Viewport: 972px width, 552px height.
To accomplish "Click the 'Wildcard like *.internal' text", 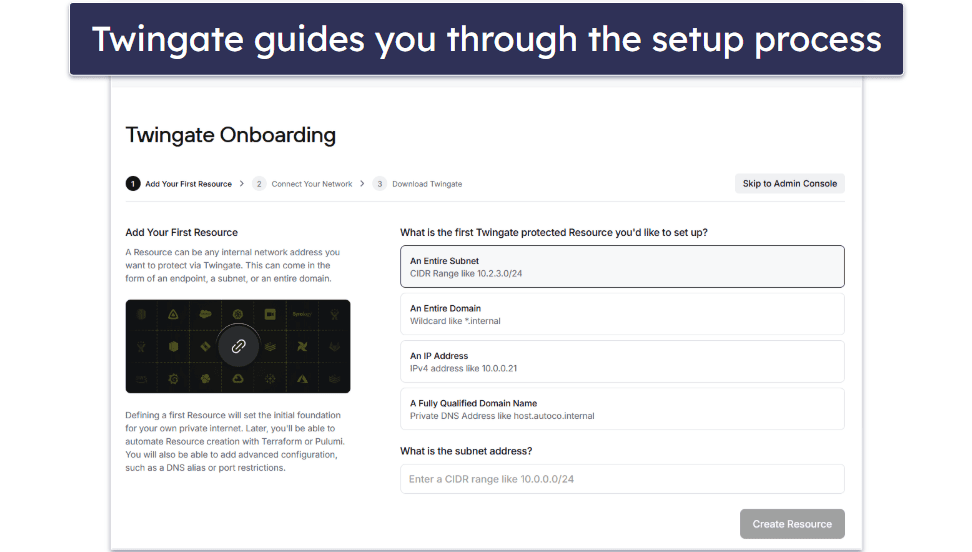I will coord(455,321).
